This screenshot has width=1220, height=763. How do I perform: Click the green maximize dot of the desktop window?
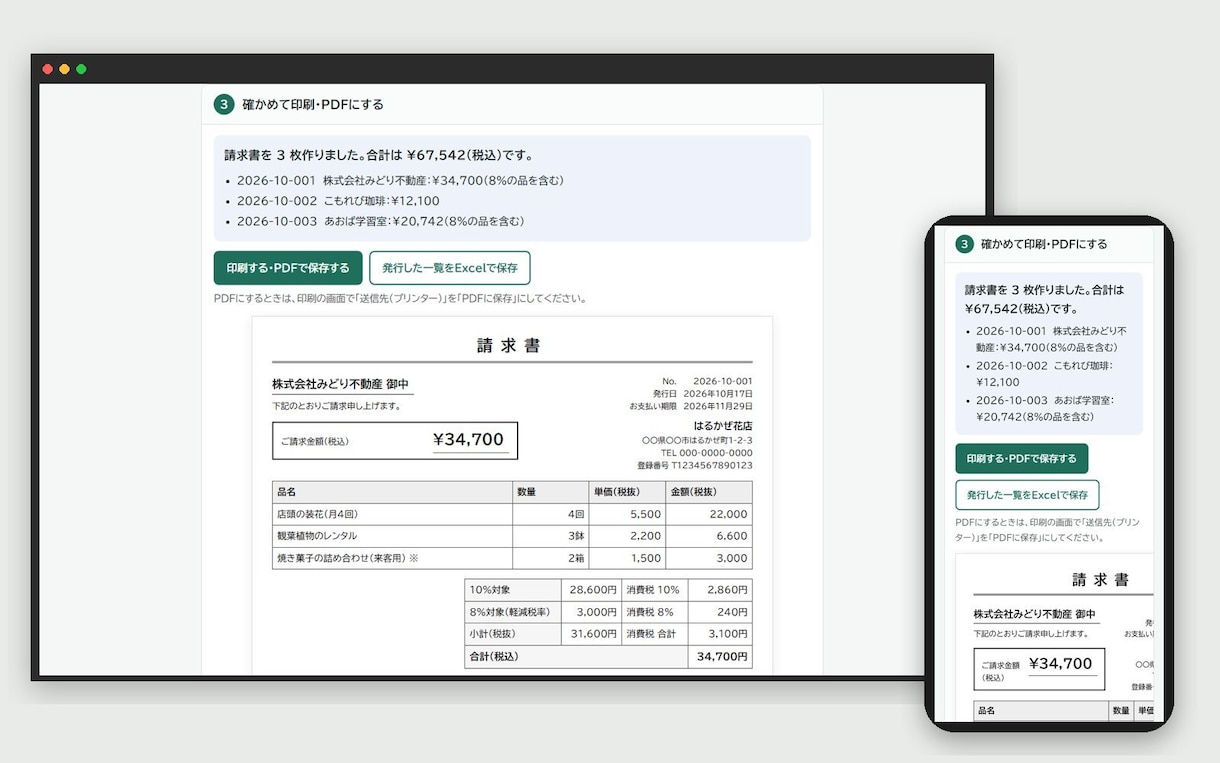click(81, 69)
